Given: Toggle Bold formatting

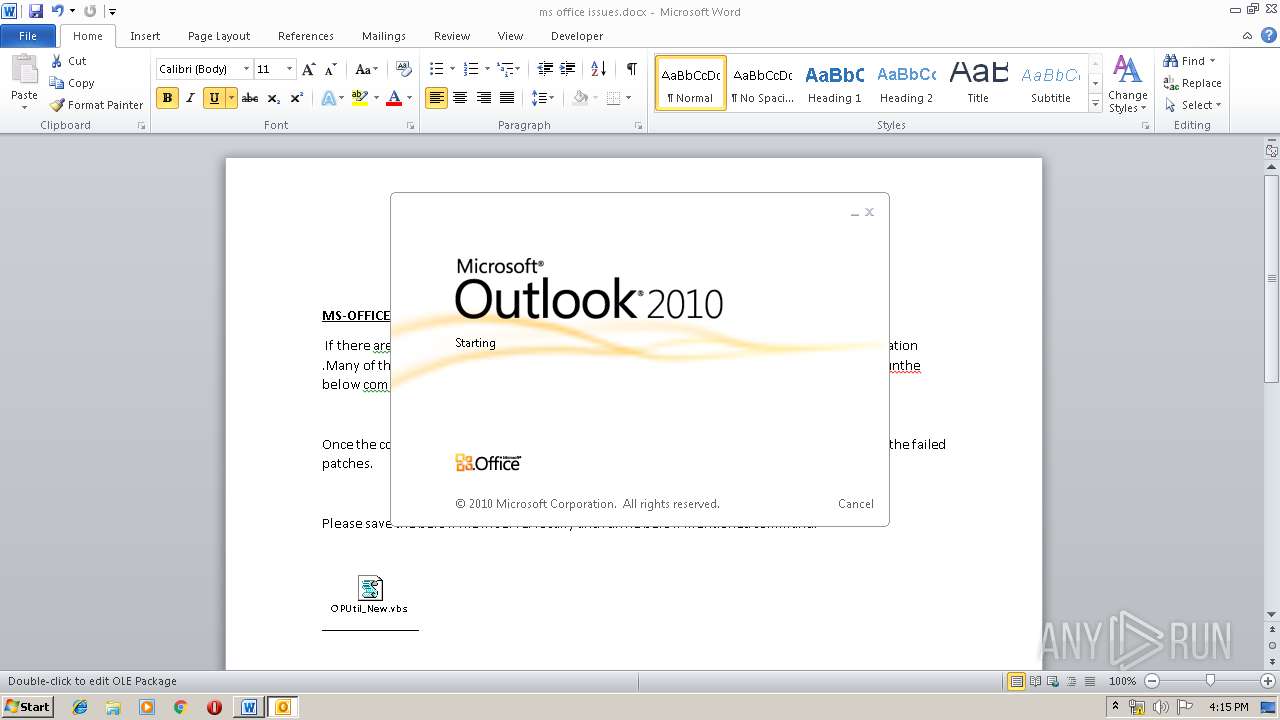Looking at the screenshot, I should pos(167,98).
